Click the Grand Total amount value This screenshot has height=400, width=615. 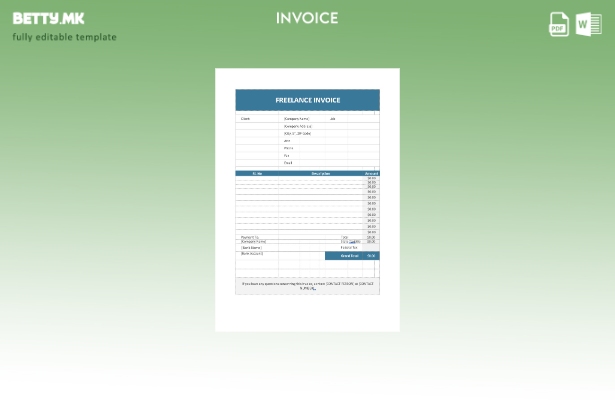(x=371, y=256)
